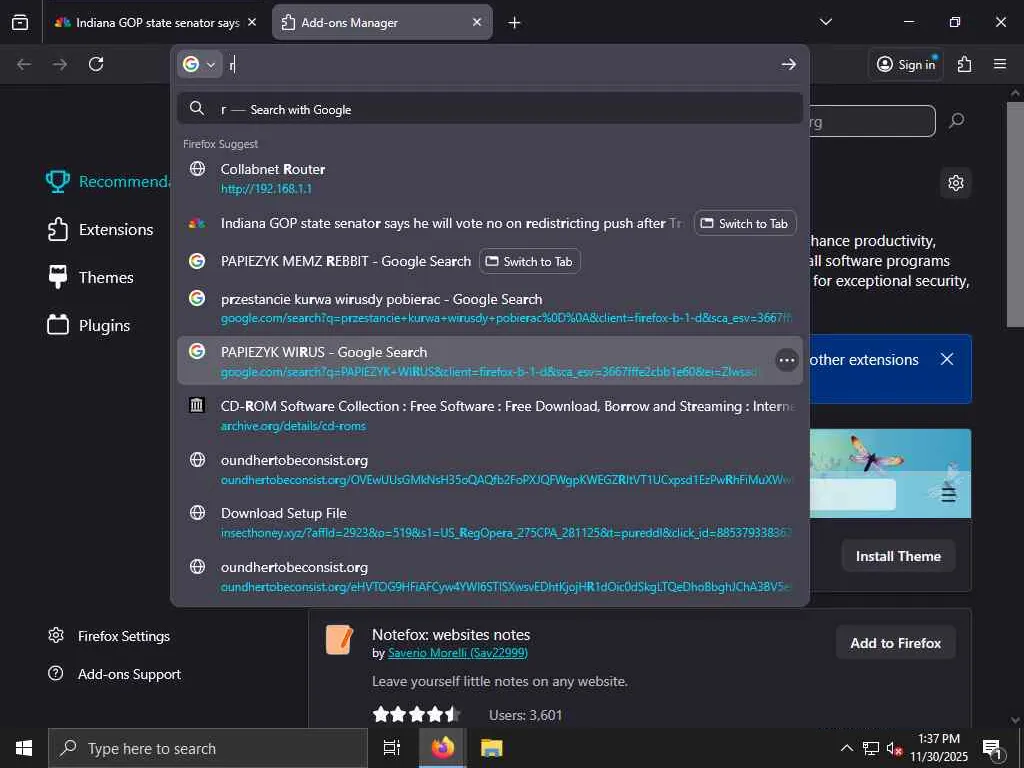Click in the address bar text field
The image size is (1024, 768).
(x=500, y=64)
